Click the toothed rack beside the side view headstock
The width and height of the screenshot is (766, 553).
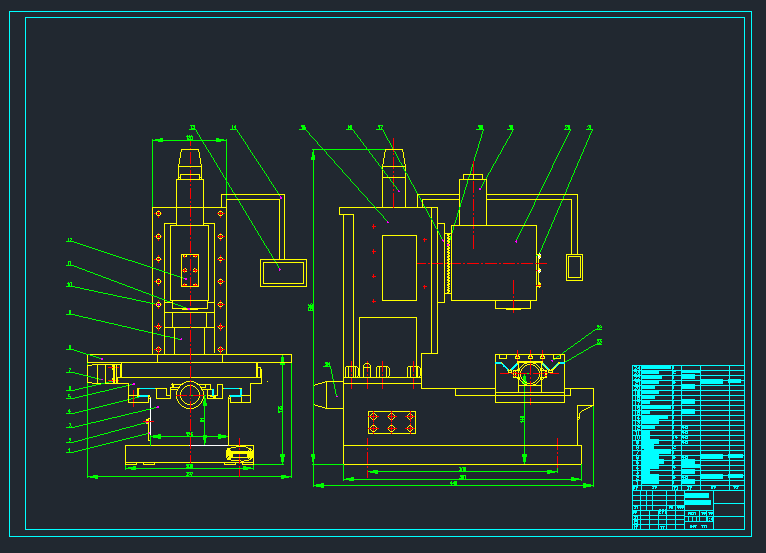[x=448, y=263]
